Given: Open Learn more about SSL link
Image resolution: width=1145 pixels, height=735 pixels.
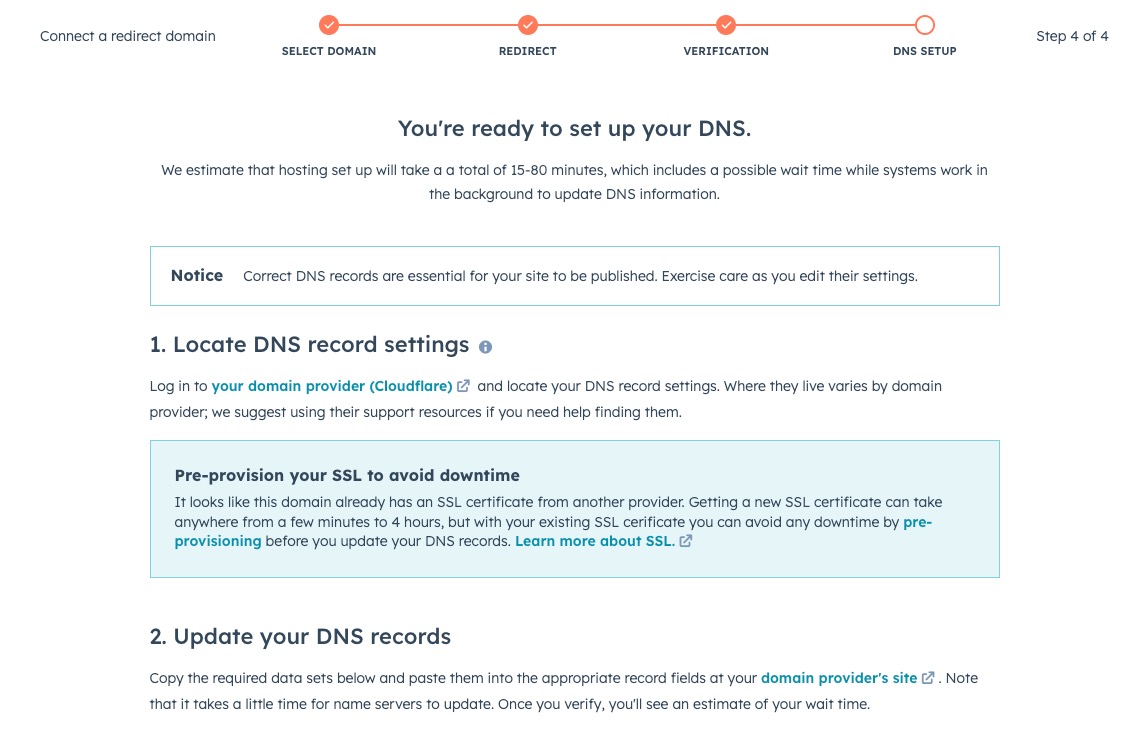Looking at the screenshot, I should (x=594, y=541).
